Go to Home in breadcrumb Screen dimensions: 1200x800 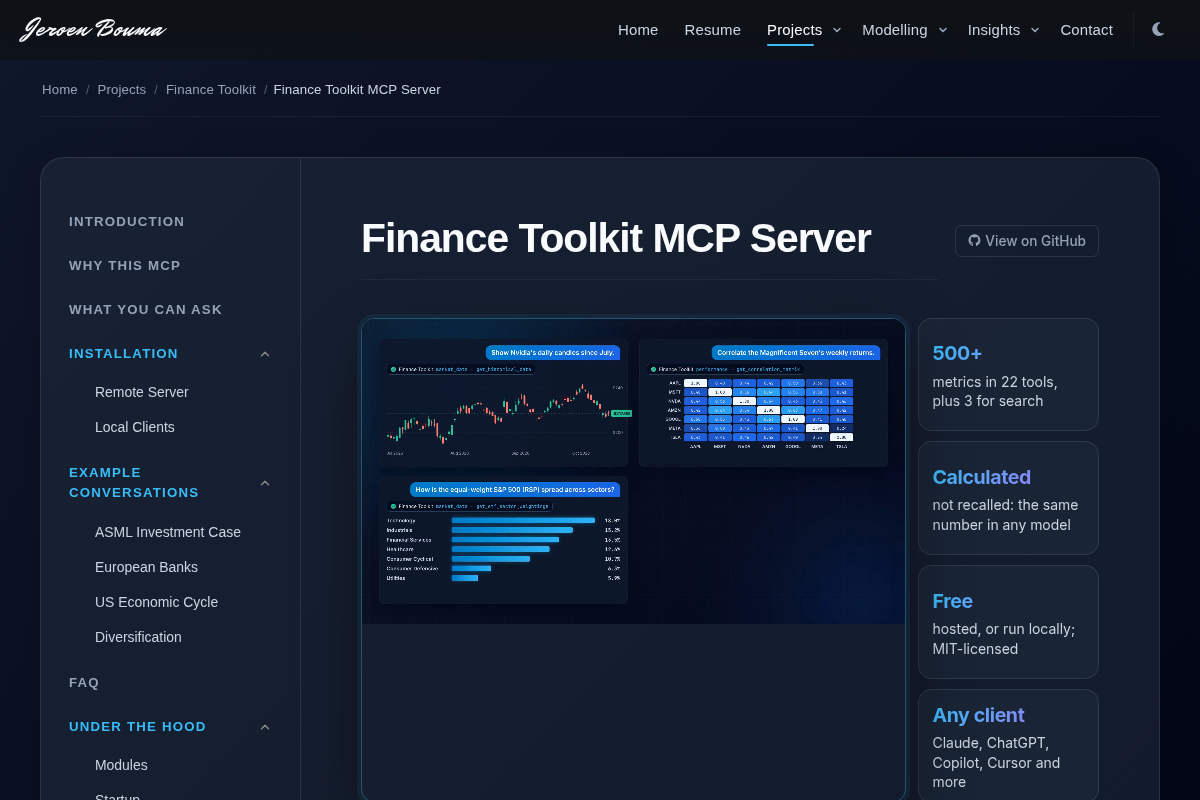click(60, 90)
